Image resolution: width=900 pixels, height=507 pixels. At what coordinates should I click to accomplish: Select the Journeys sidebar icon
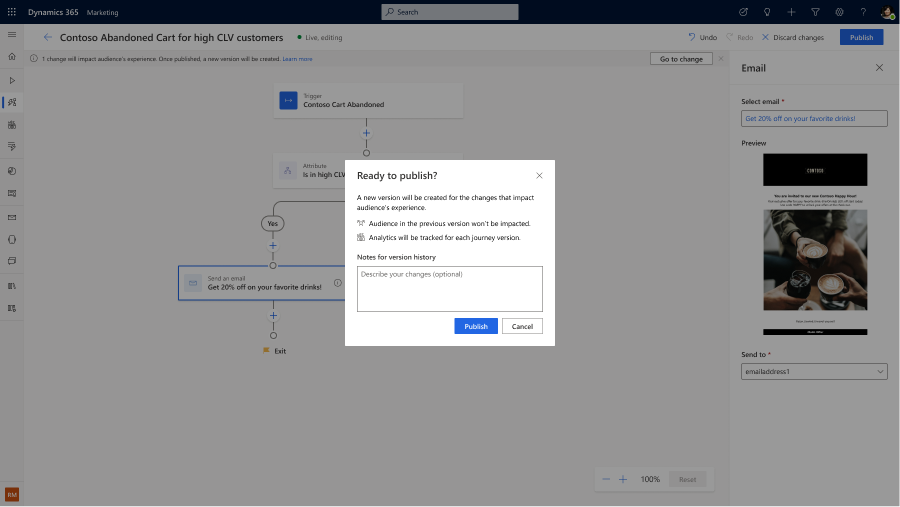12,102
